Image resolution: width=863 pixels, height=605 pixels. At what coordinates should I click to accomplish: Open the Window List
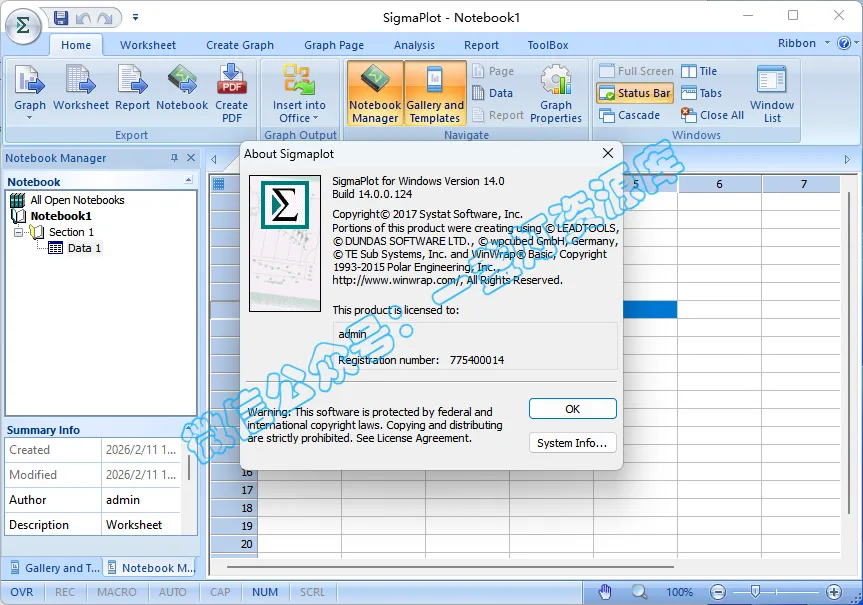[772, 93]
